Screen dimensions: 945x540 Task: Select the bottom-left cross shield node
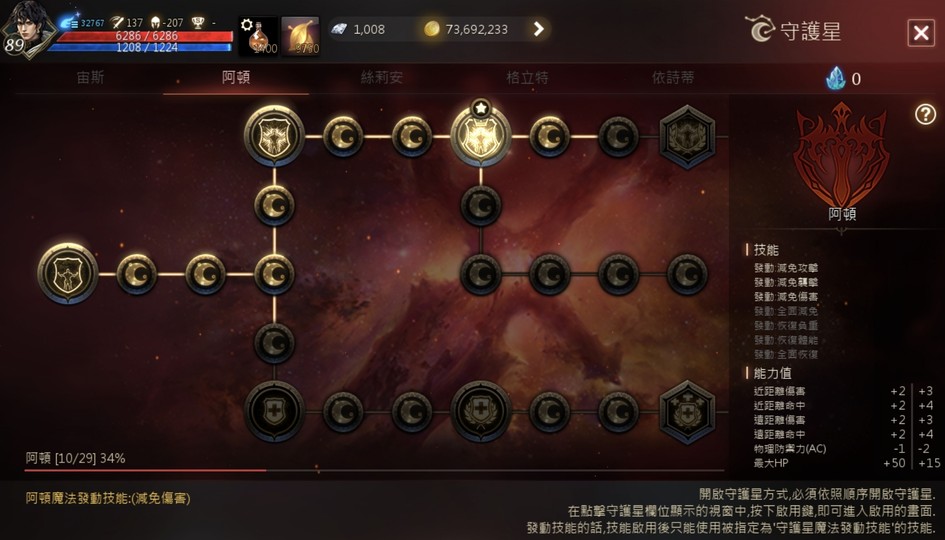[x=274, y=412]
